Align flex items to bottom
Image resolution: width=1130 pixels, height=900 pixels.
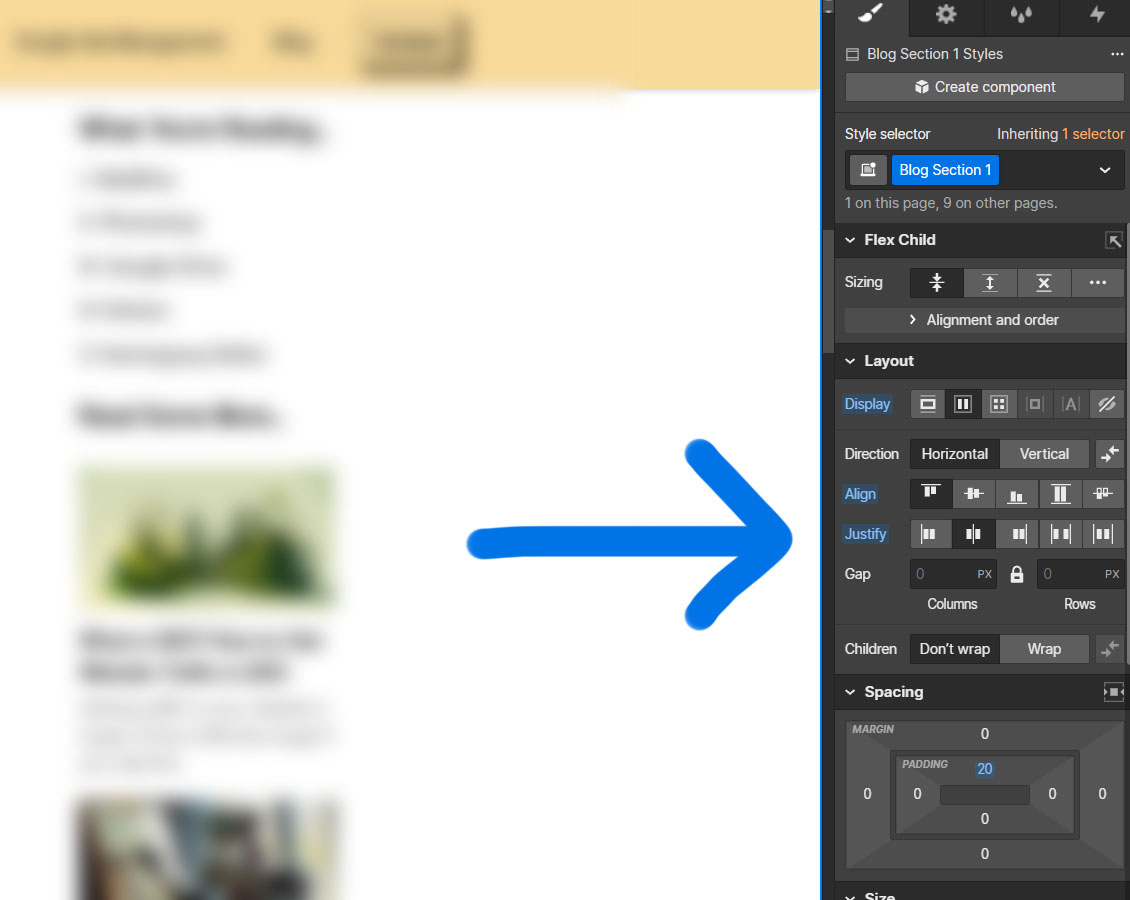1017,494
